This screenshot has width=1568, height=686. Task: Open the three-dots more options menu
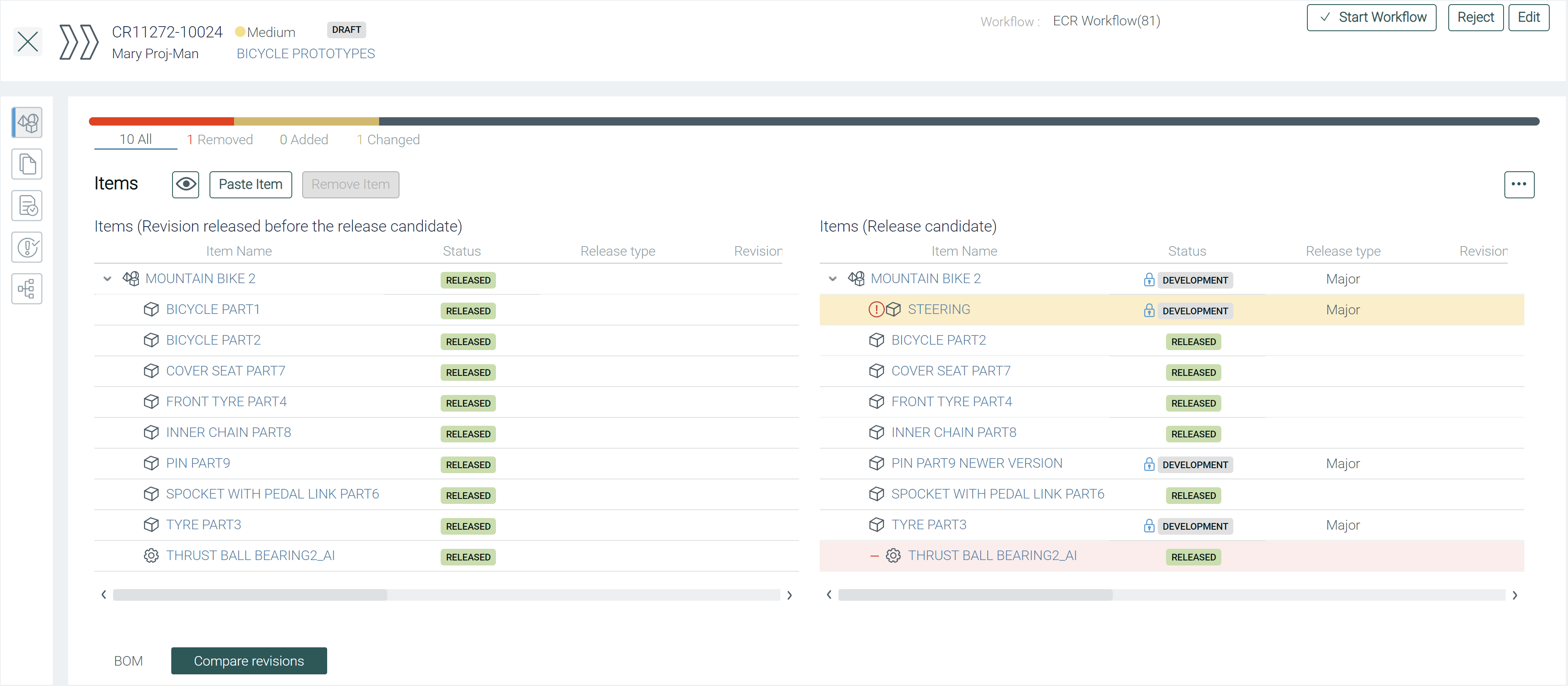tap(1518, 185)
